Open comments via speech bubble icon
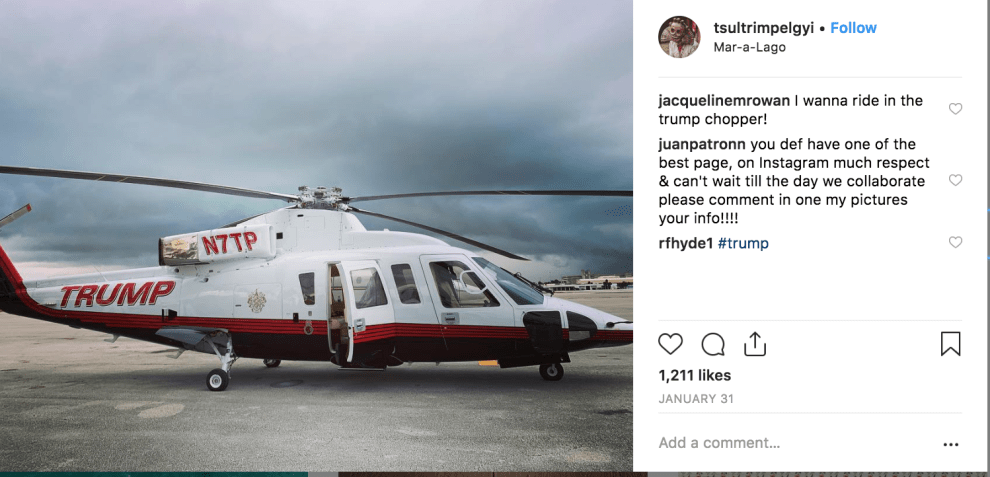The width and height of the screenshot is (990, 477). click(713, 344)
